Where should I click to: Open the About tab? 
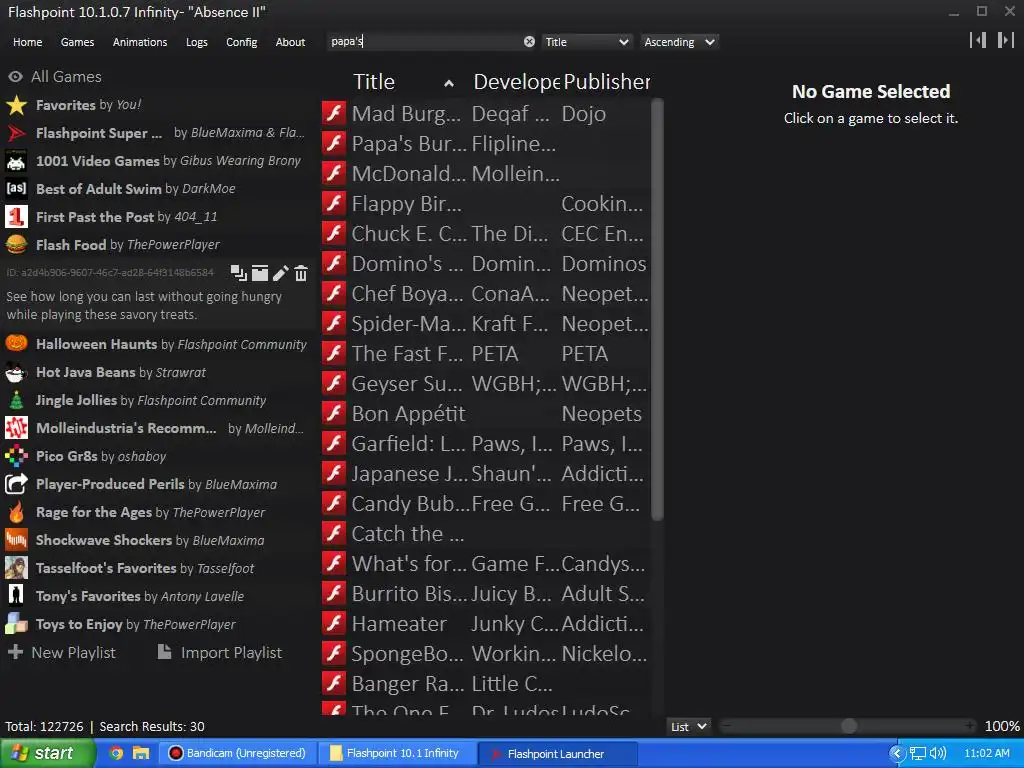pyautogui.click(x=290, y=42)
